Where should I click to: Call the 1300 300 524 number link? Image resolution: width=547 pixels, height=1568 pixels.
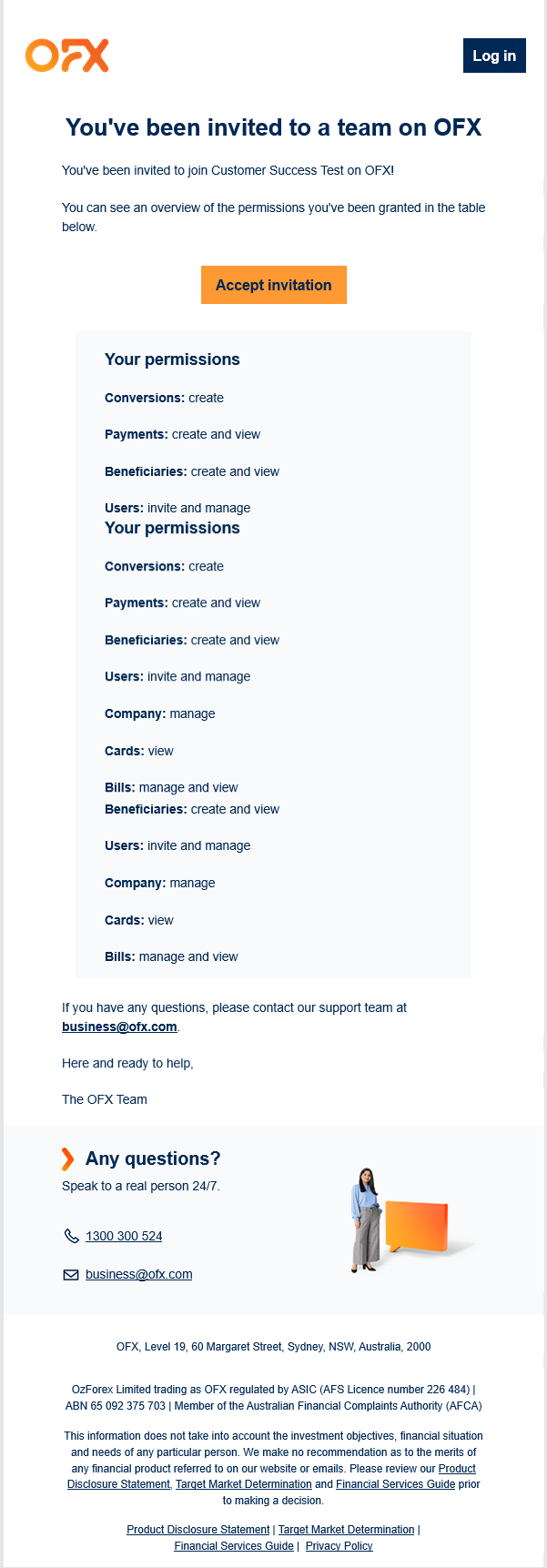pos(124,1236)
